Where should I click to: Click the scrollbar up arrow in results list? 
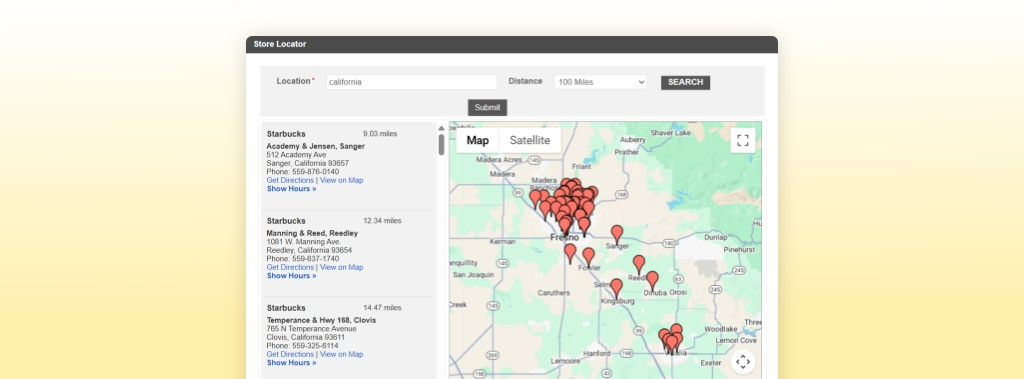click(x=441, y=128)
